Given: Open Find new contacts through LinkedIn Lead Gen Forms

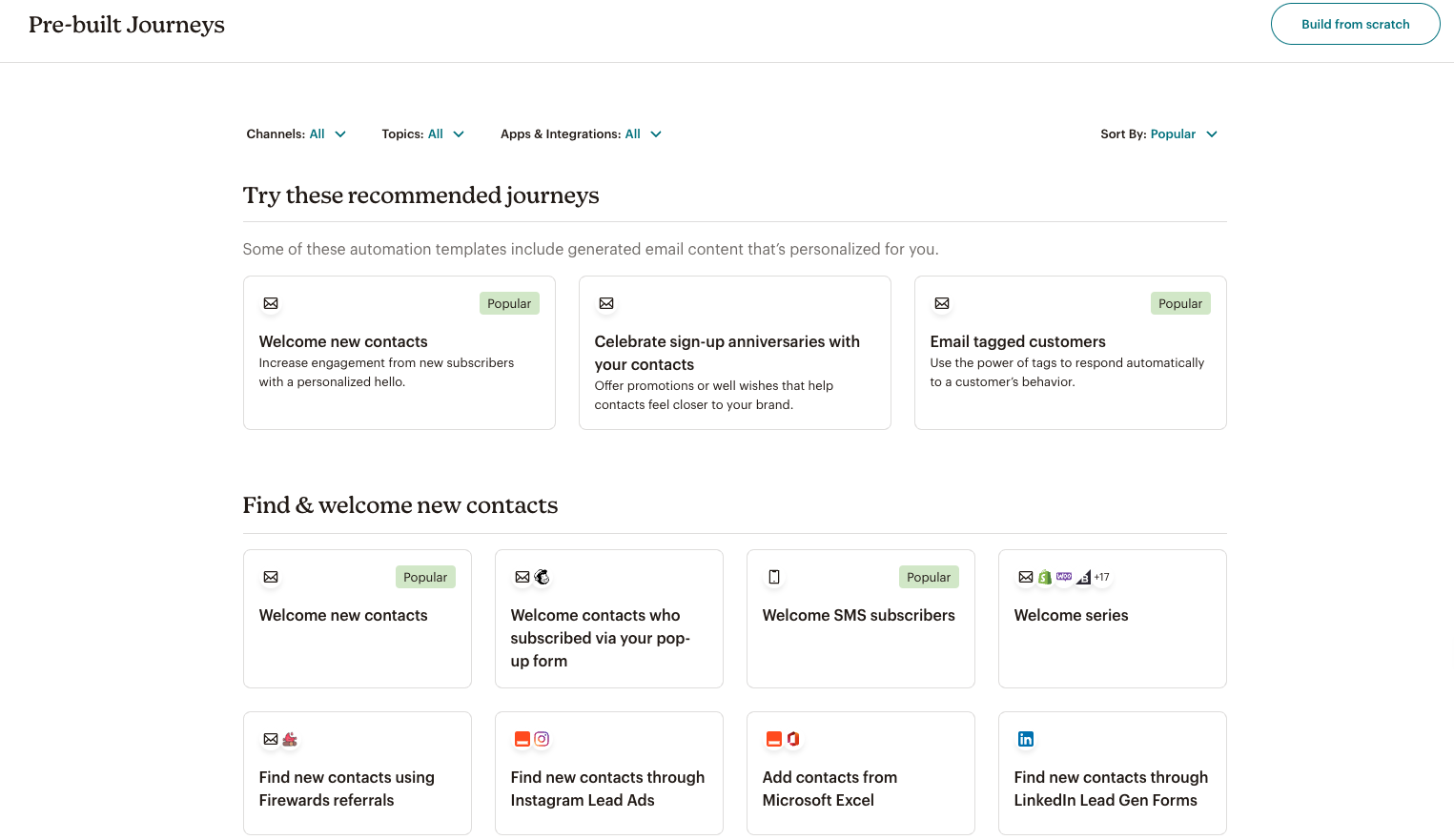Looking at the screenshot, I should click(1111, 789).
